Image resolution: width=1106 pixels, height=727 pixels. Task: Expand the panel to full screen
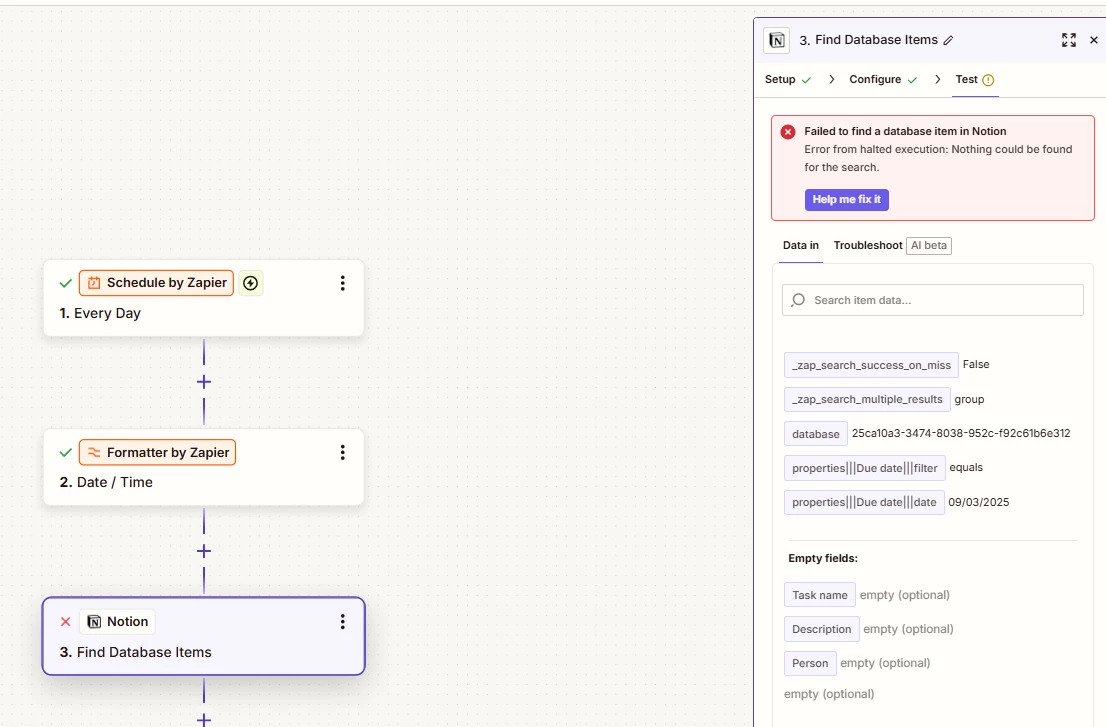1069,40
